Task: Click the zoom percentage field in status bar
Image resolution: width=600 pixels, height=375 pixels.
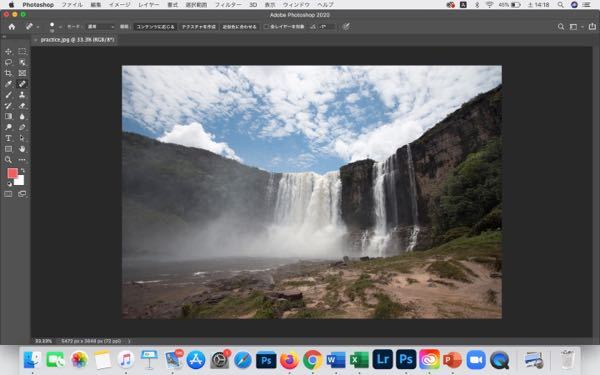Action: tap(43, 341)
